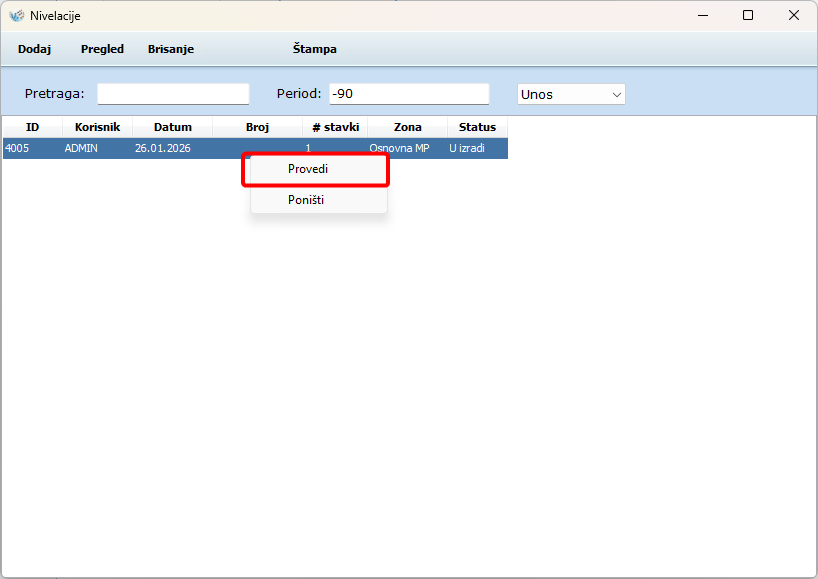The height and width of the screenshot is (579, 818).
Task: Click the Datum column header
Action: click(x=172, y=127)
